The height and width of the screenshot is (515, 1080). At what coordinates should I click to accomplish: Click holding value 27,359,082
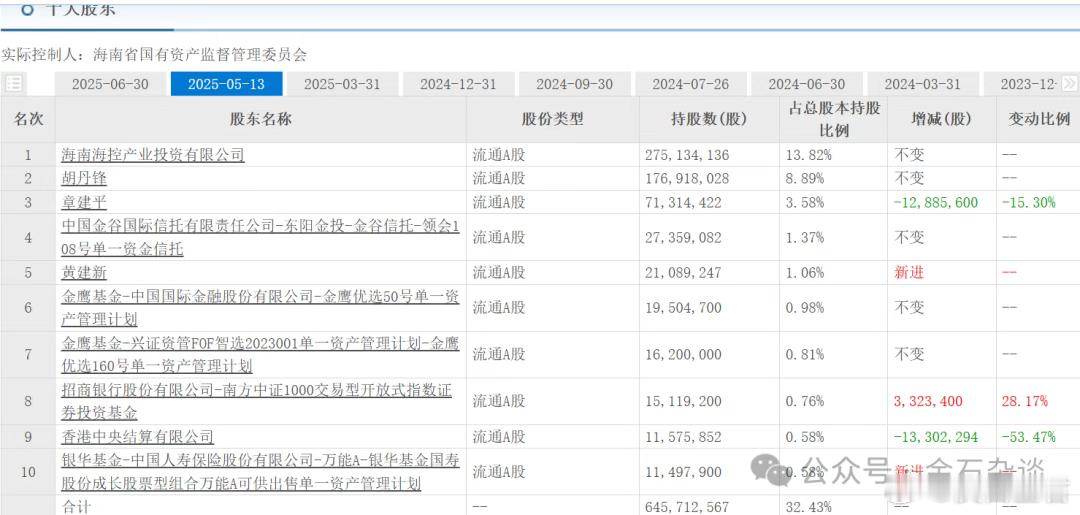683,238
